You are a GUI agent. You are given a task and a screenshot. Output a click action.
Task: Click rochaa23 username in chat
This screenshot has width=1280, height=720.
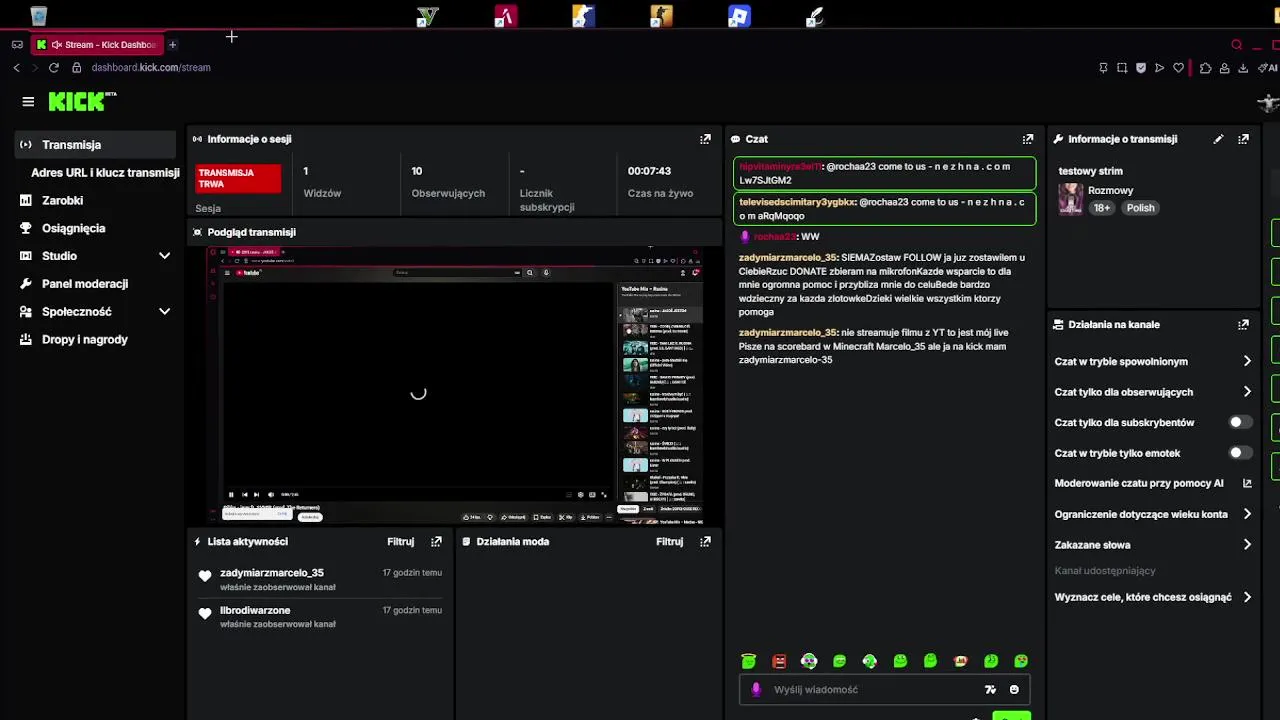tap(775, 237)
